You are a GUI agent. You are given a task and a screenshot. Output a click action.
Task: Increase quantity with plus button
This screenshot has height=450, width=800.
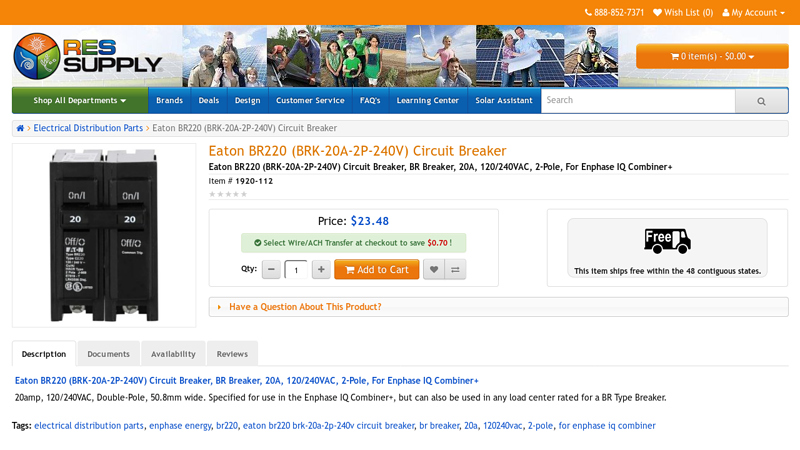click(x=321, y=269)
